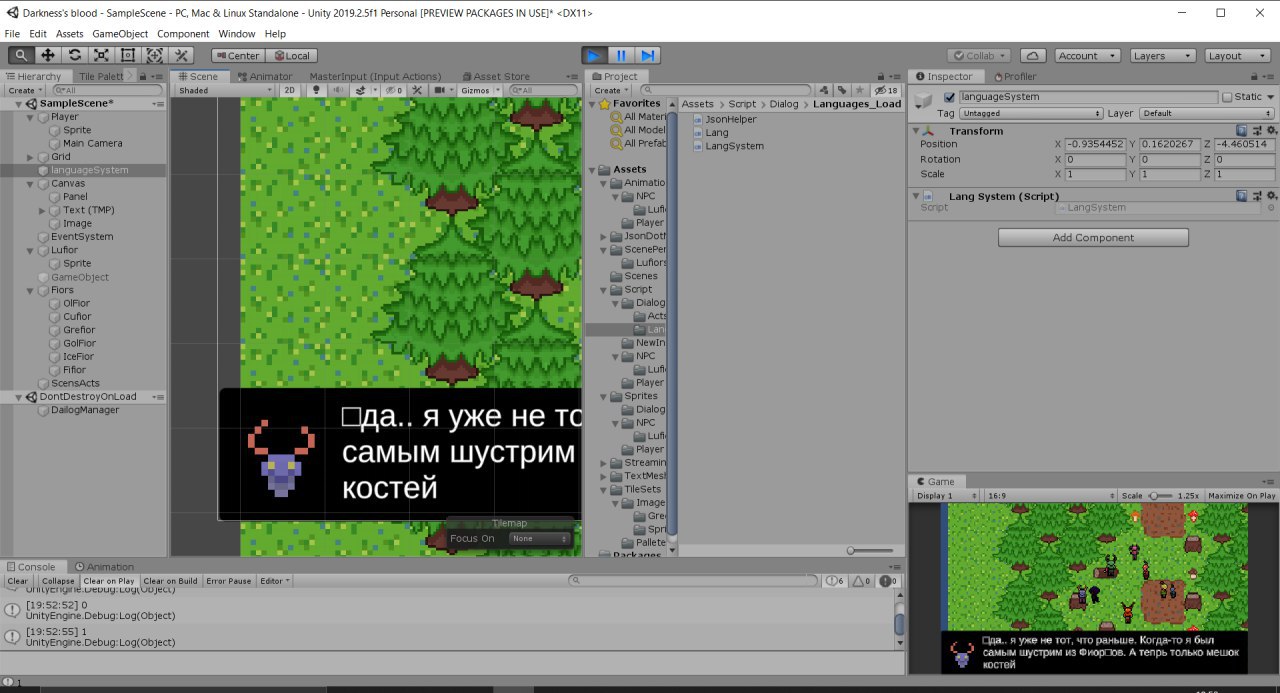1280x693 pixels.
Task: Toggle Clear on Build in Console
Action: pyautogui.click(x=170, y=581)
